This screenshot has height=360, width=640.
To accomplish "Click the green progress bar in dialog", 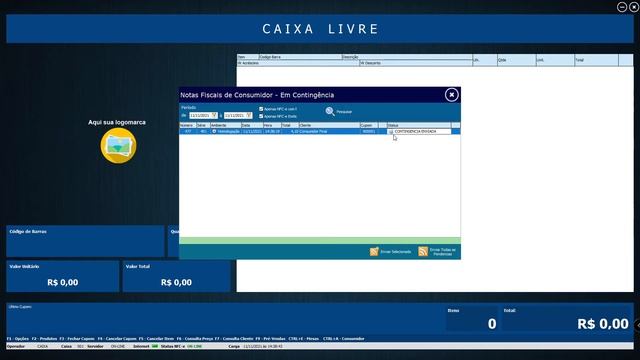I will [x=320, y=240].
